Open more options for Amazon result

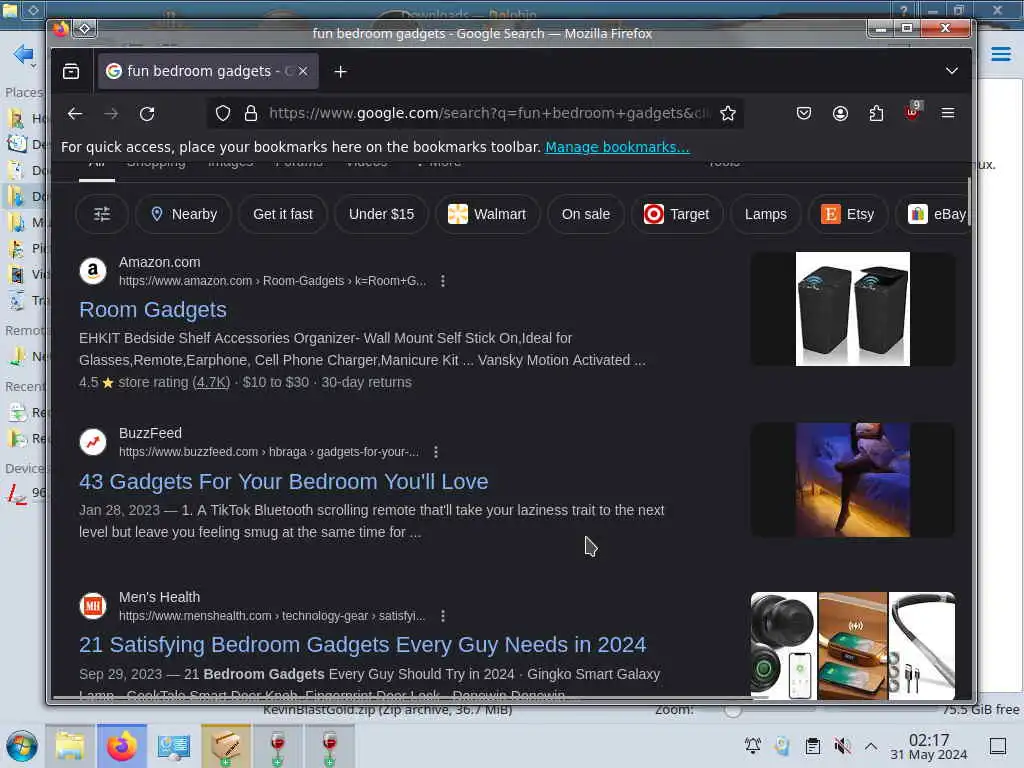pyautogui.click(x=443, y=281)
